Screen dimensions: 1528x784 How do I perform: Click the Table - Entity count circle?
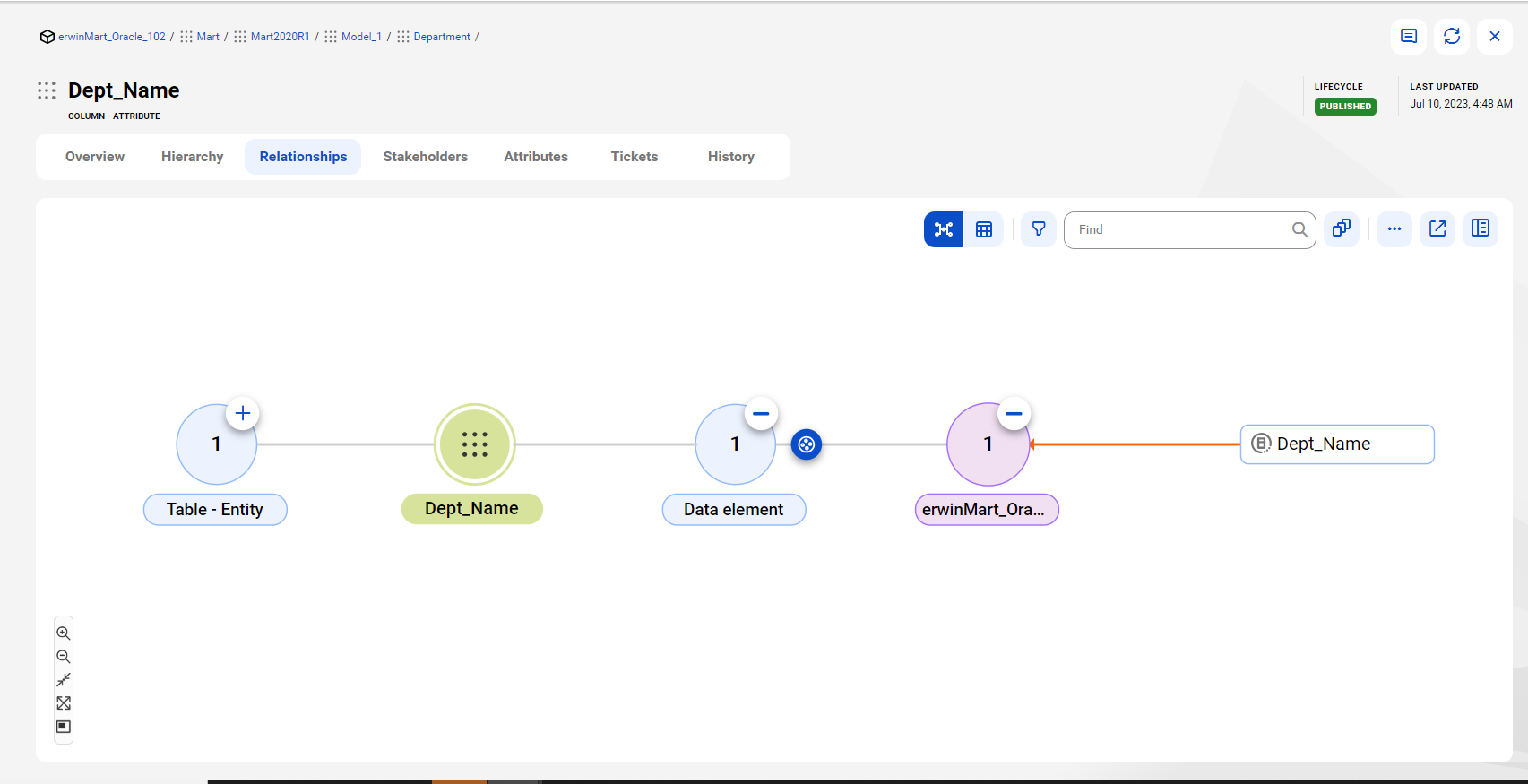(x=216, y=444)
